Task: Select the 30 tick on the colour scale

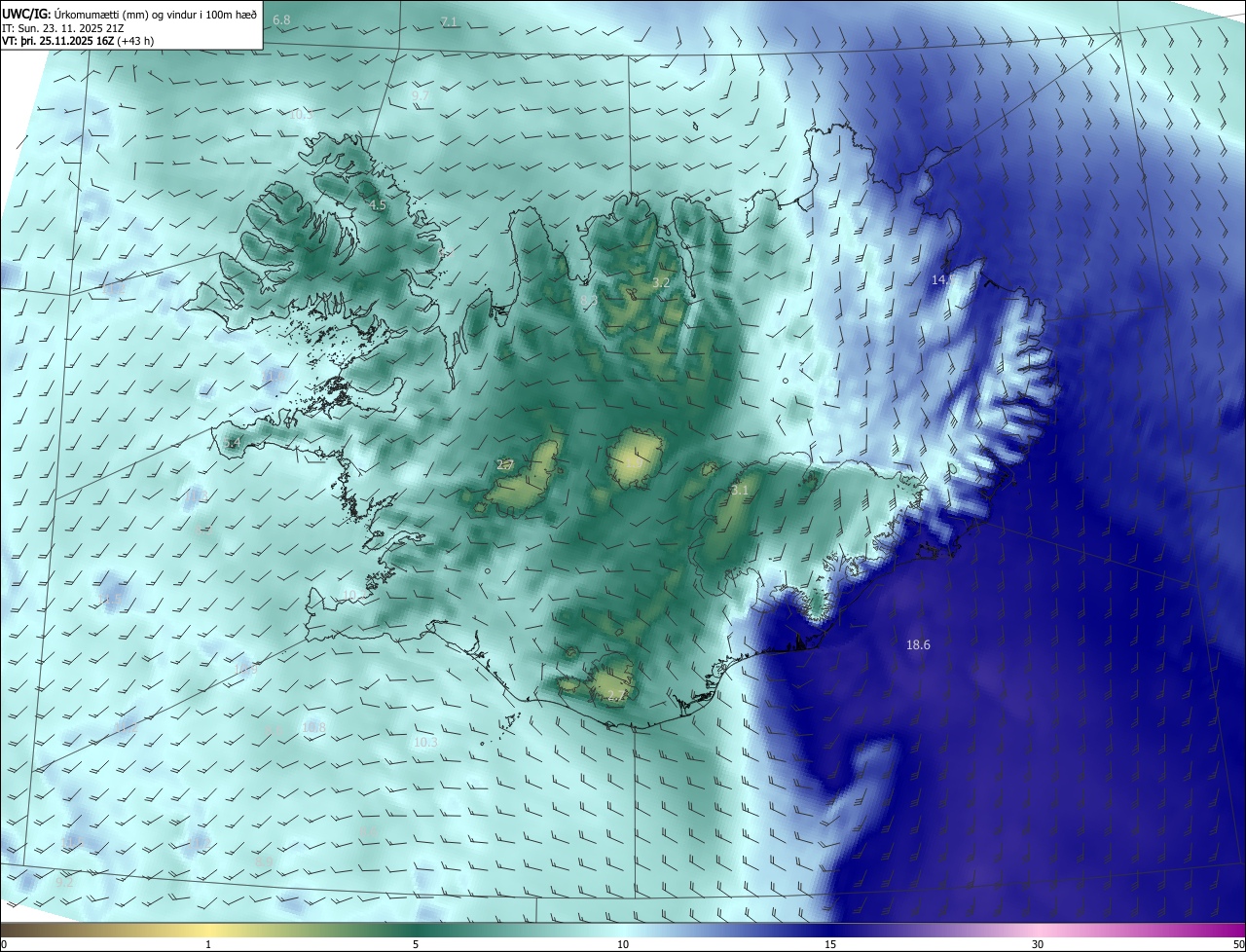Action: (x=1038, y=944)
